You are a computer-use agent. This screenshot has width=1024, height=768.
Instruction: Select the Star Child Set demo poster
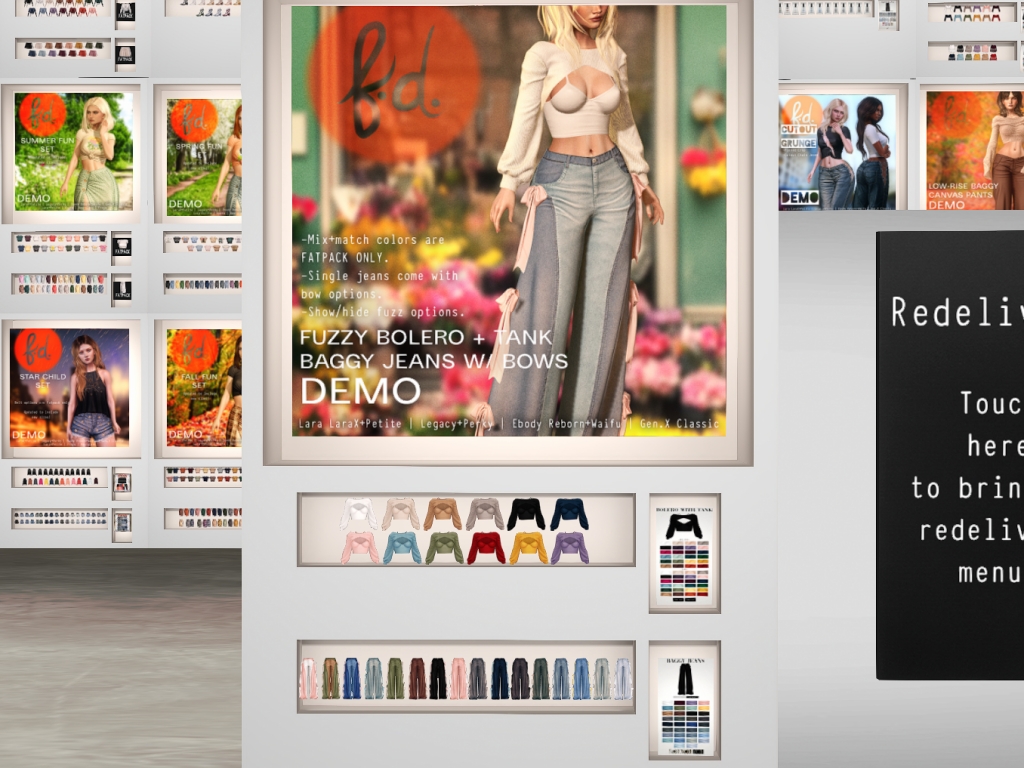tap(70, 386)
